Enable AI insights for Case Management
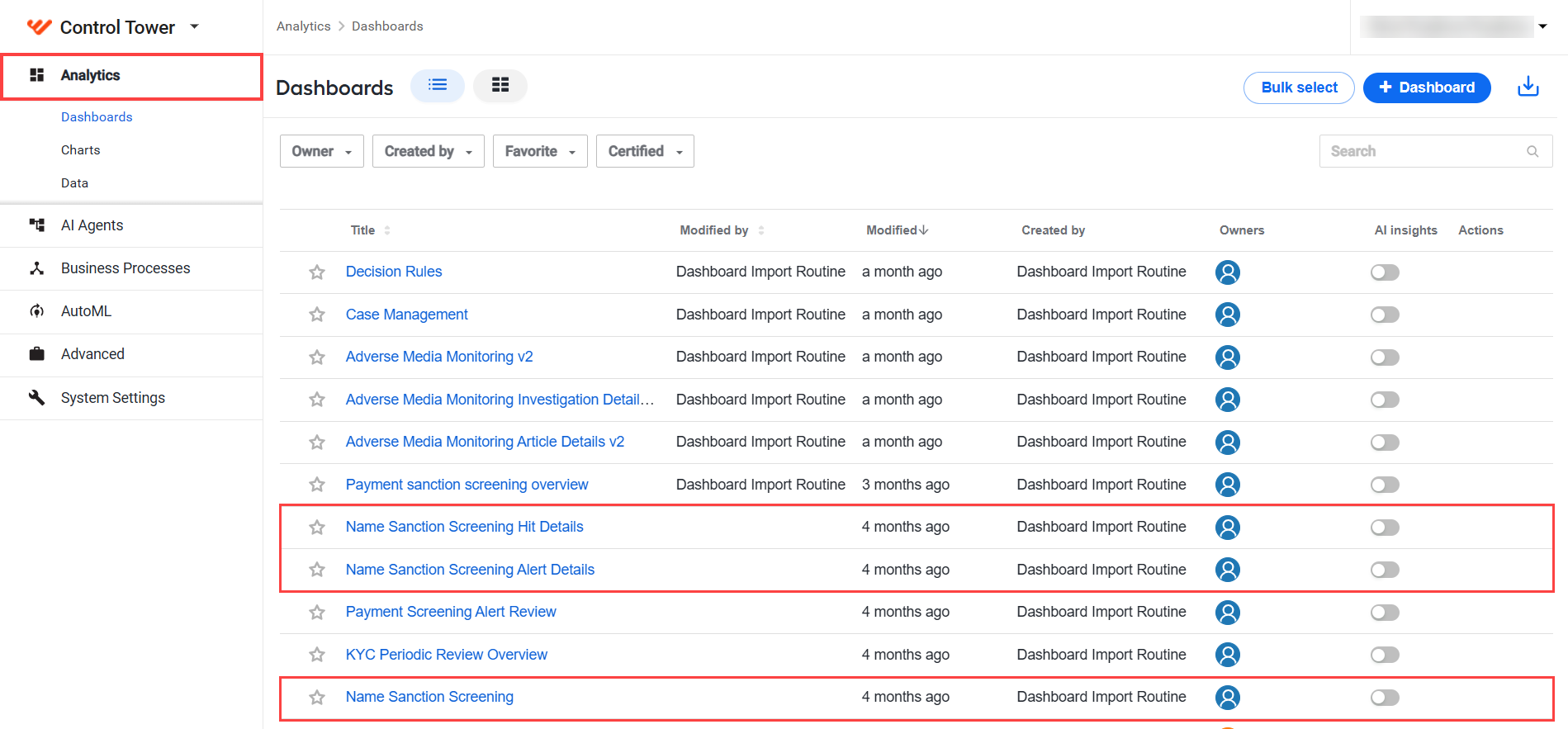This screenshot has height=729, width=1568. [1385, 315]
